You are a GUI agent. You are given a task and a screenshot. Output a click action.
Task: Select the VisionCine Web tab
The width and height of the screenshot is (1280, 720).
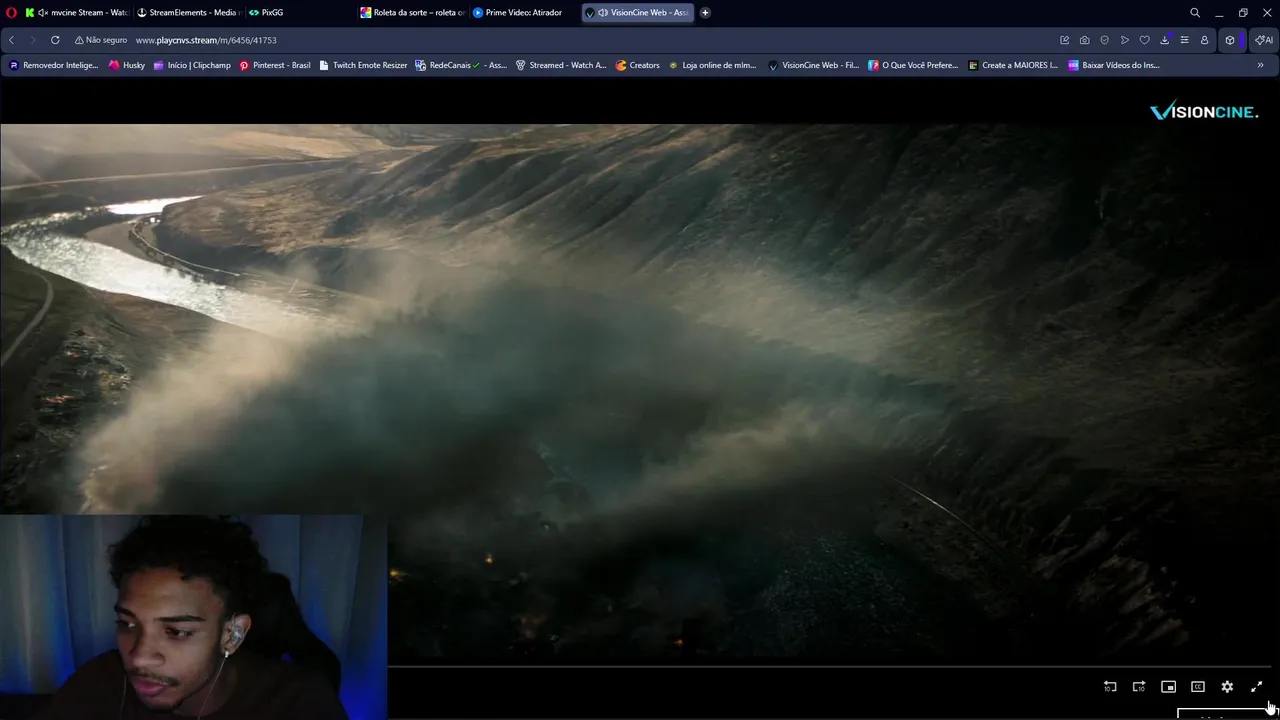click(x=638, y=12)
